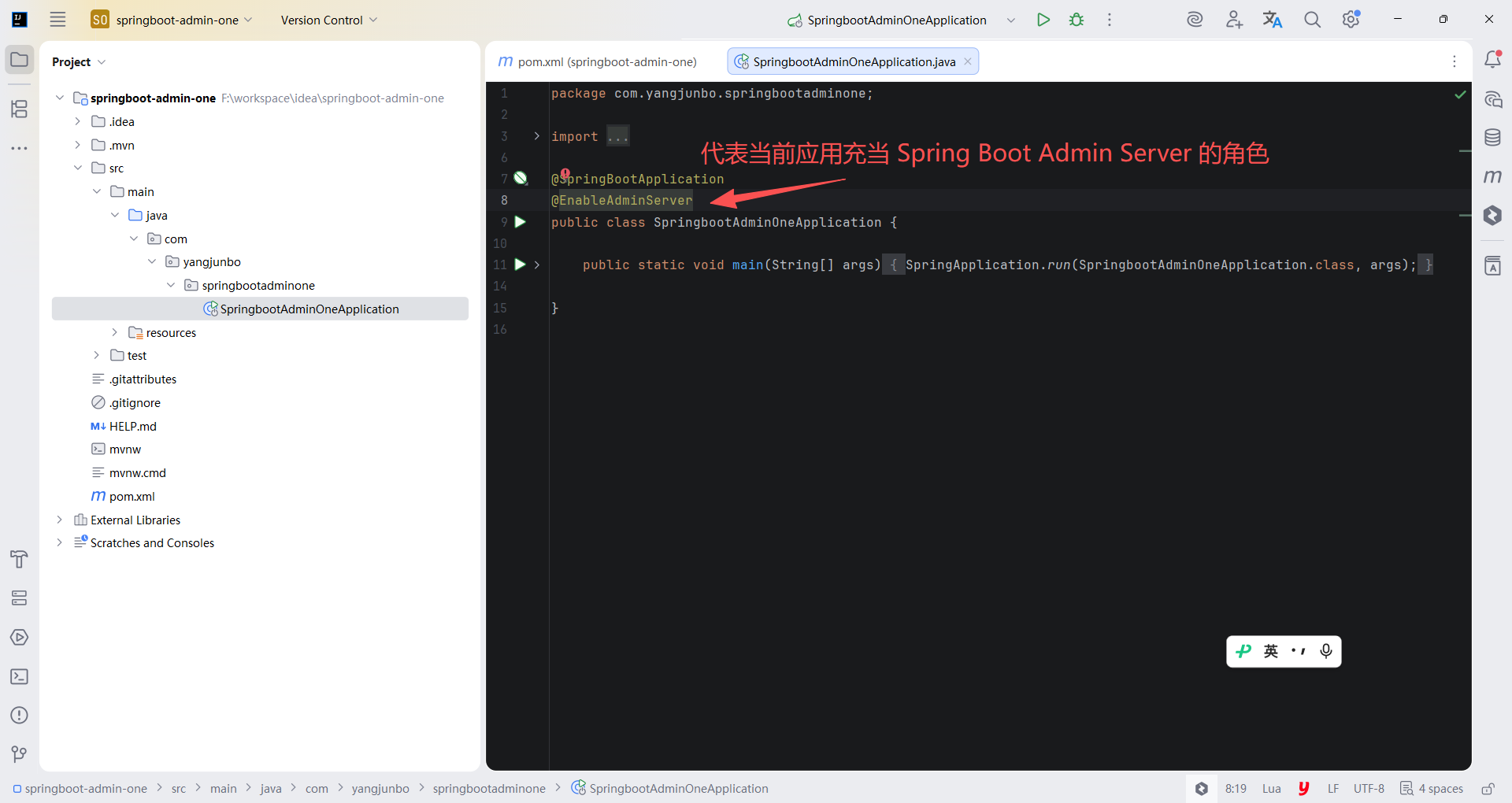Collapse the src folder
Screen dimensions: 1512x803
77,168
